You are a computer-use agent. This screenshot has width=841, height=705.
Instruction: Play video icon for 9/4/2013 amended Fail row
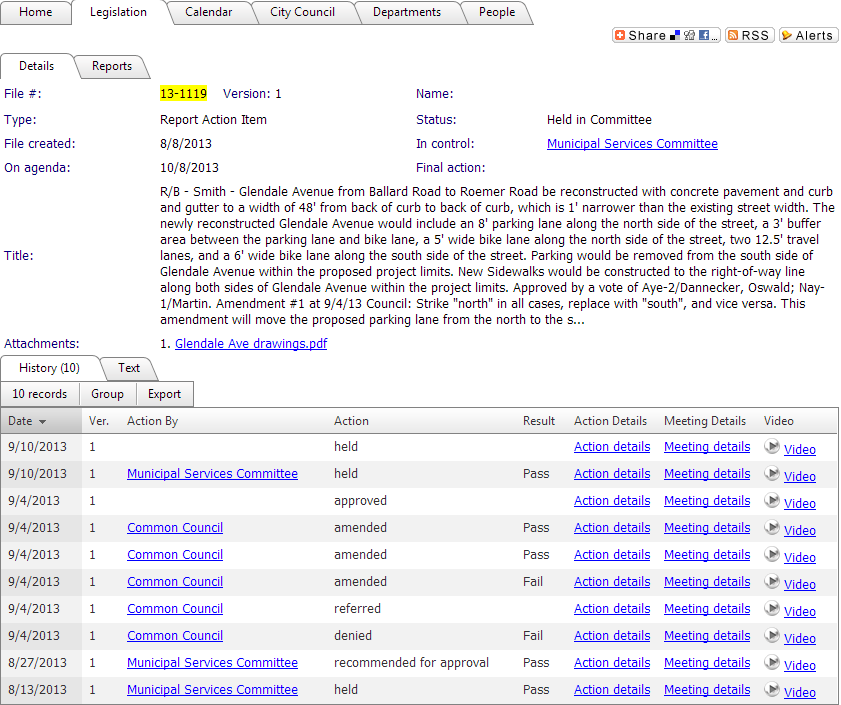(772, 582)
